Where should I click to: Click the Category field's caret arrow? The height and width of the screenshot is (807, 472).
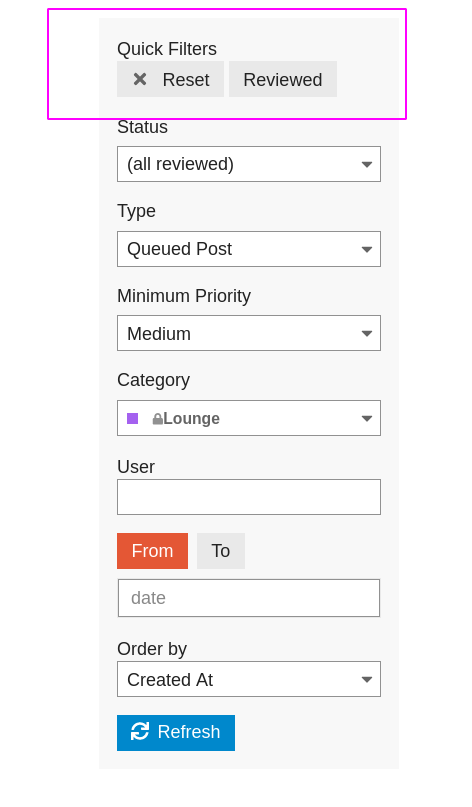point(366,418)
